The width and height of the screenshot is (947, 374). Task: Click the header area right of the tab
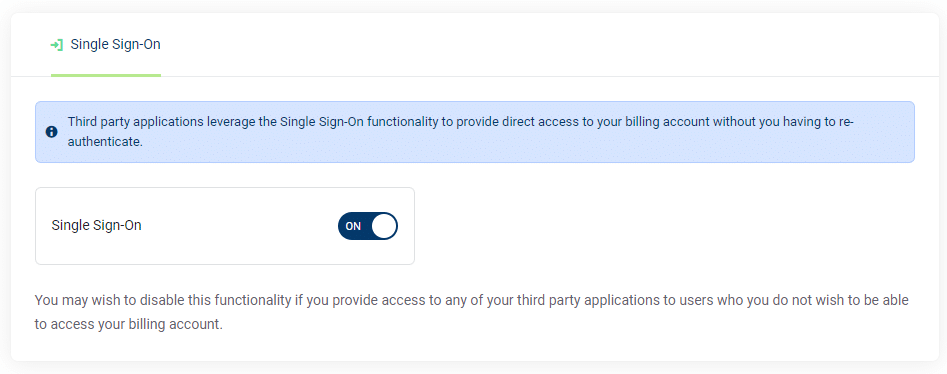click(544, 45)
